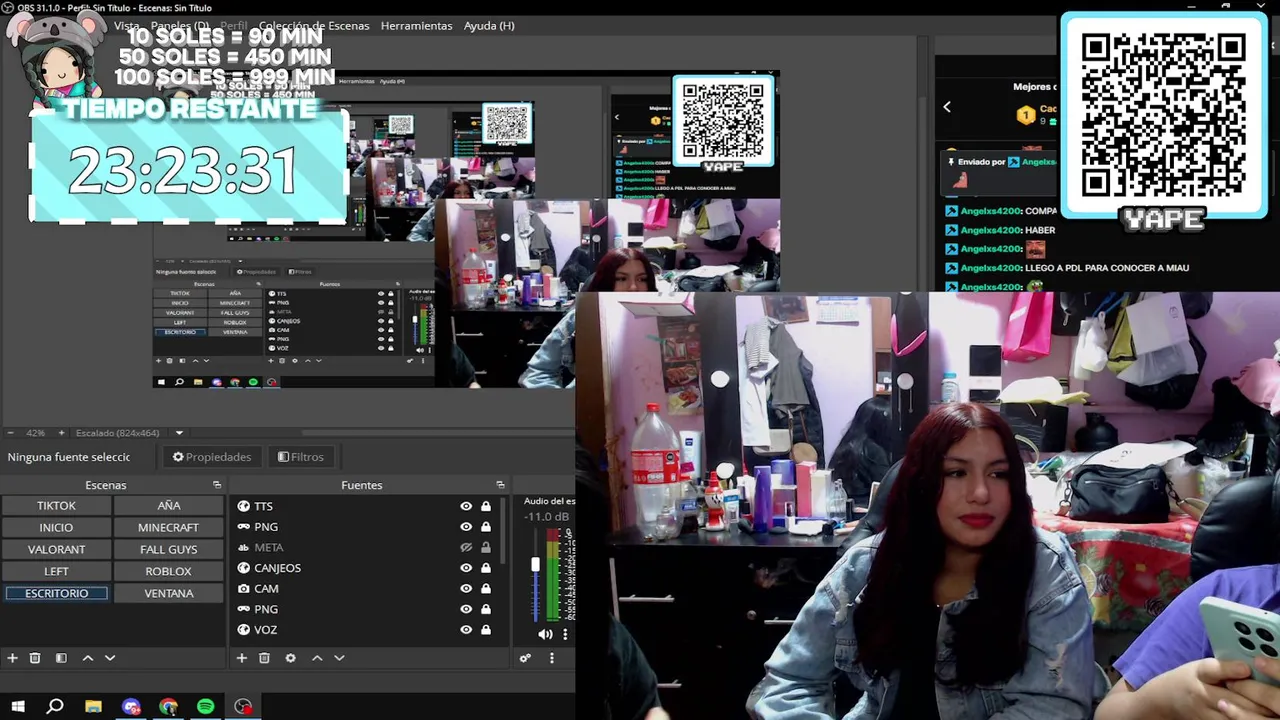This screenshot has height=720, width=1280.
Task: Unlock the CAM source
Action: pos(486,589)
